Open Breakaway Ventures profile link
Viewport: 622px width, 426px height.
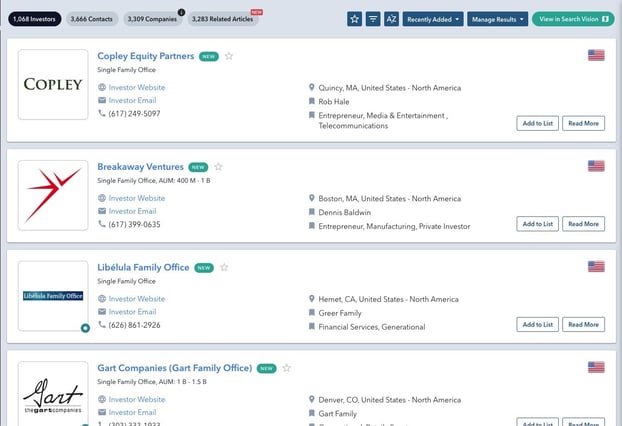coord(140,167)
